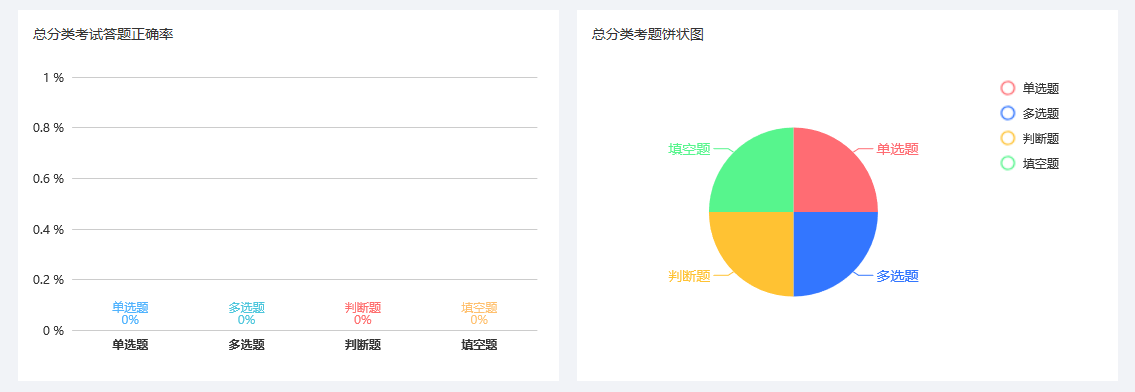Toggle 判断题 legend circle icon

pos(1008,138)
